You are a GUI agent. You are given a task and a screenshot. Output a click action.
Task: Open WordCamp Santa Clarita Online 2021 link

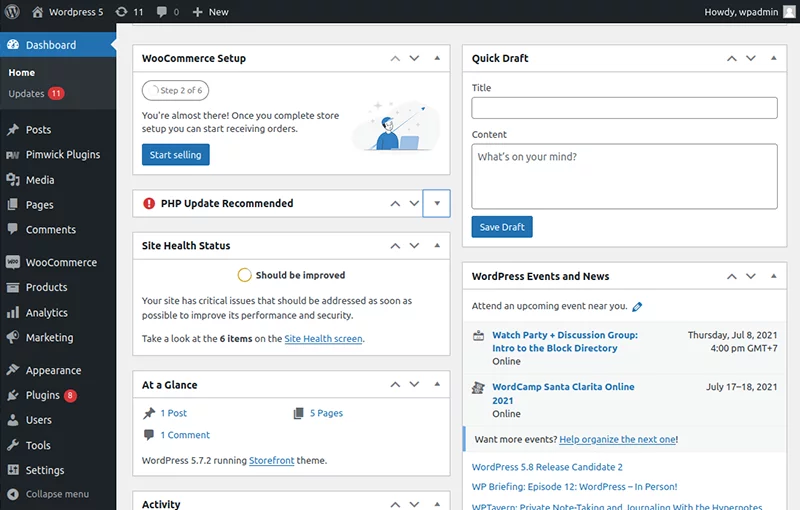[563, 393]
